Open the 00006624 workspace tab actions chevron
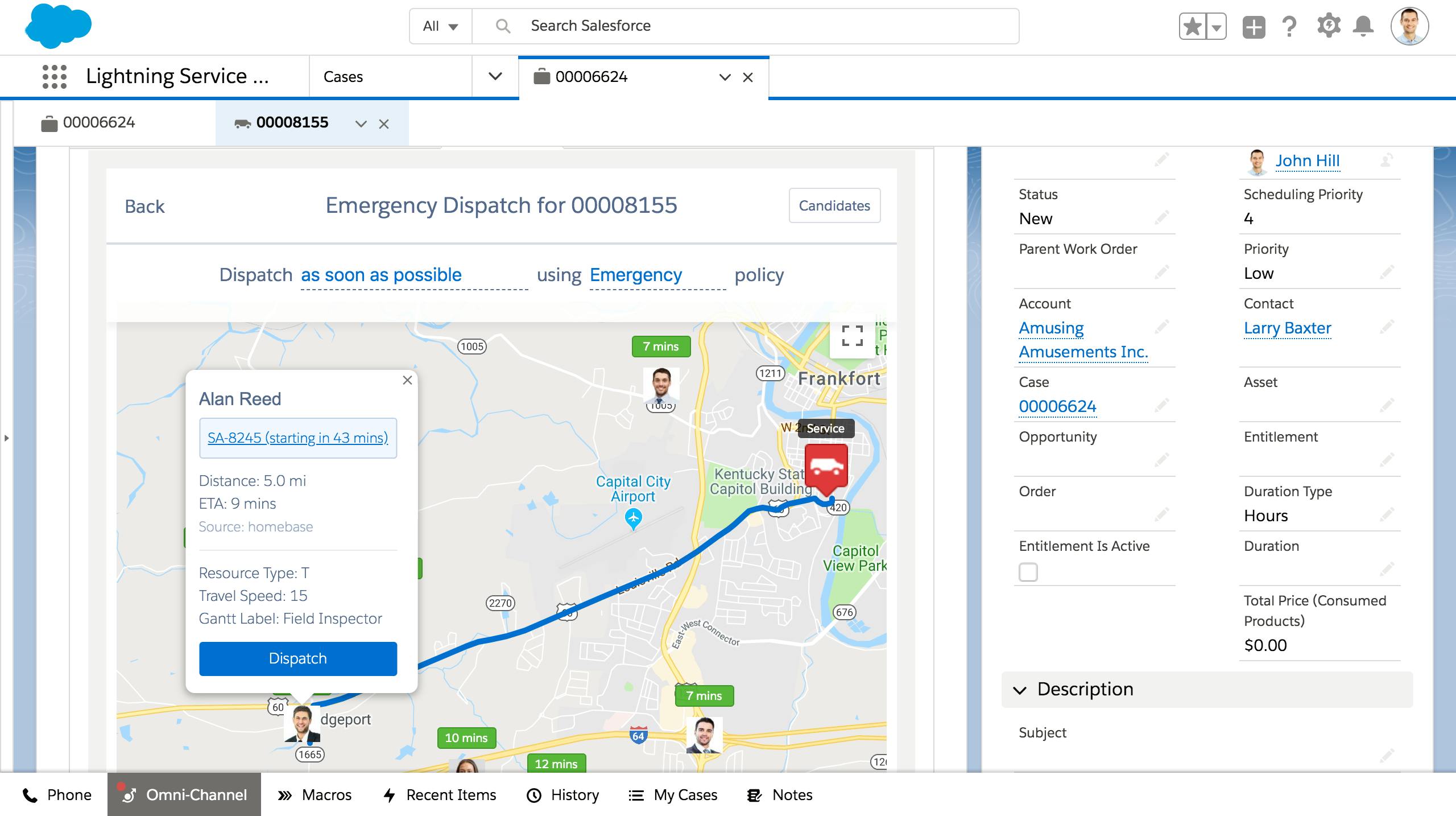This screenshot has width=1456, height=816. point(725,77)
